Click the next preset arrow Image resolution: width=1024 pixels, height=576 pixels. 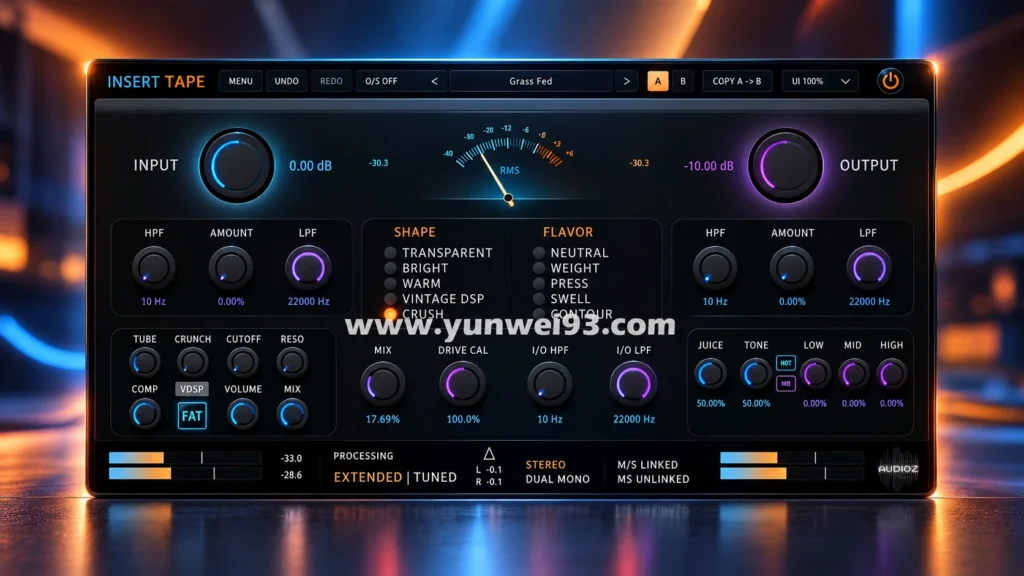(626, 81)
